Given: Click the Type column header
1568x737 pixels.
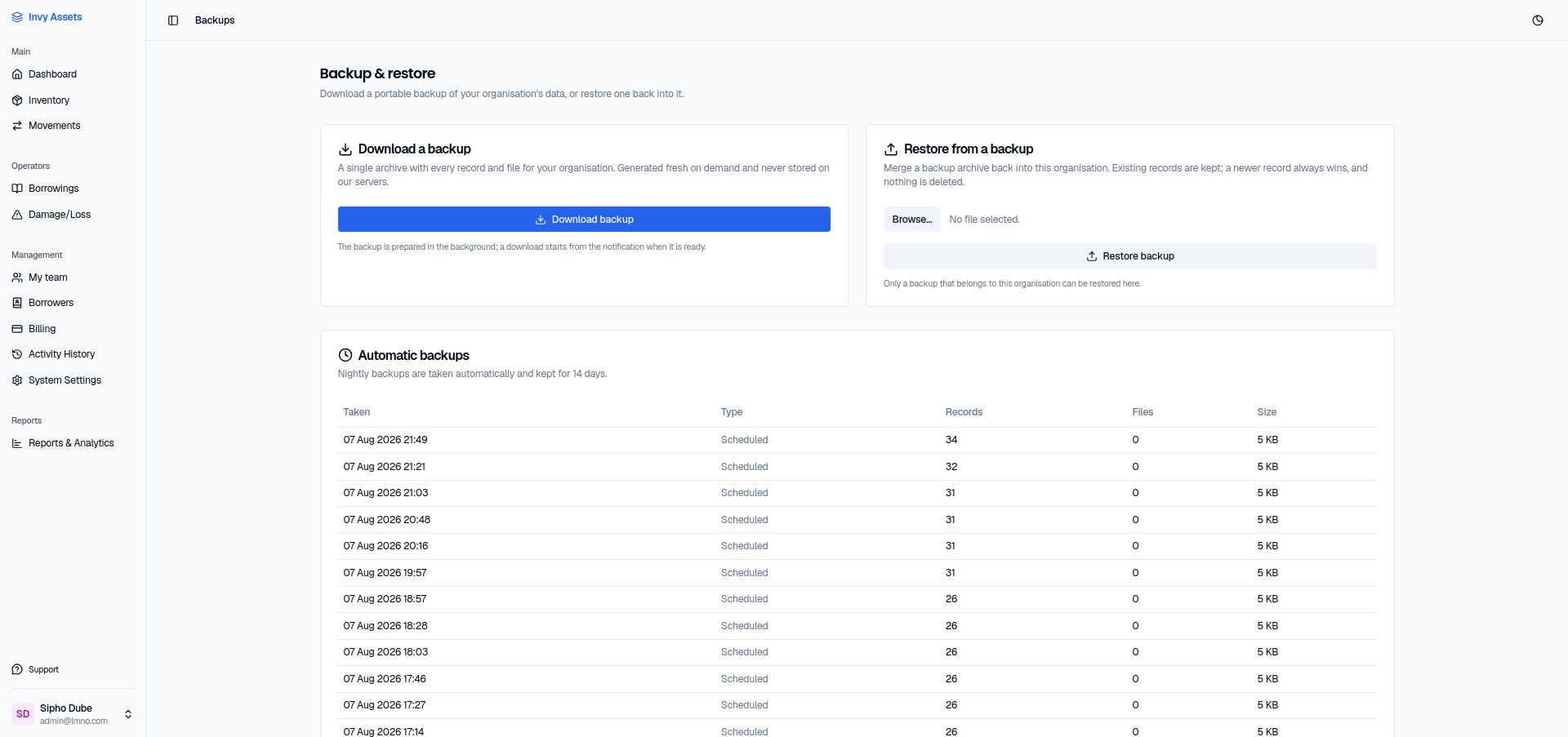Looking at the screenshot, I should coord(732,412).
